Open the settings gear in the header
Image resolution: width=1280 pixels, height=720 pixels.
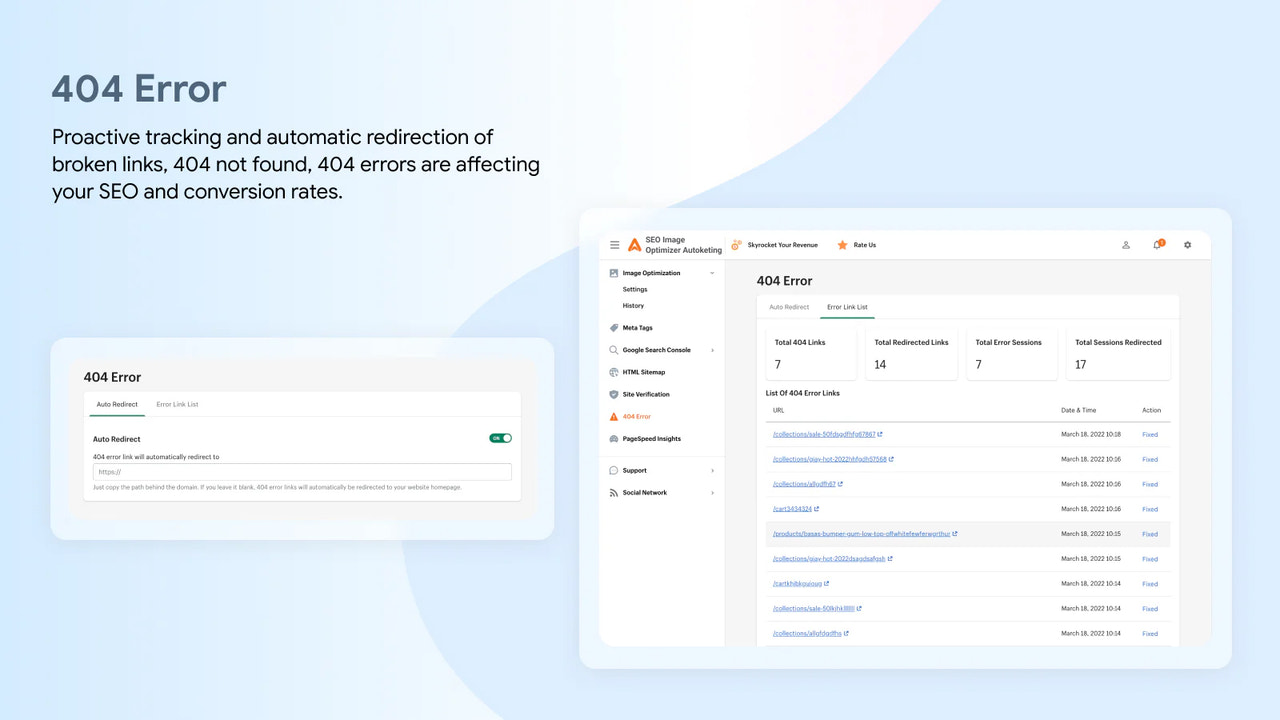click(1187, 244)
